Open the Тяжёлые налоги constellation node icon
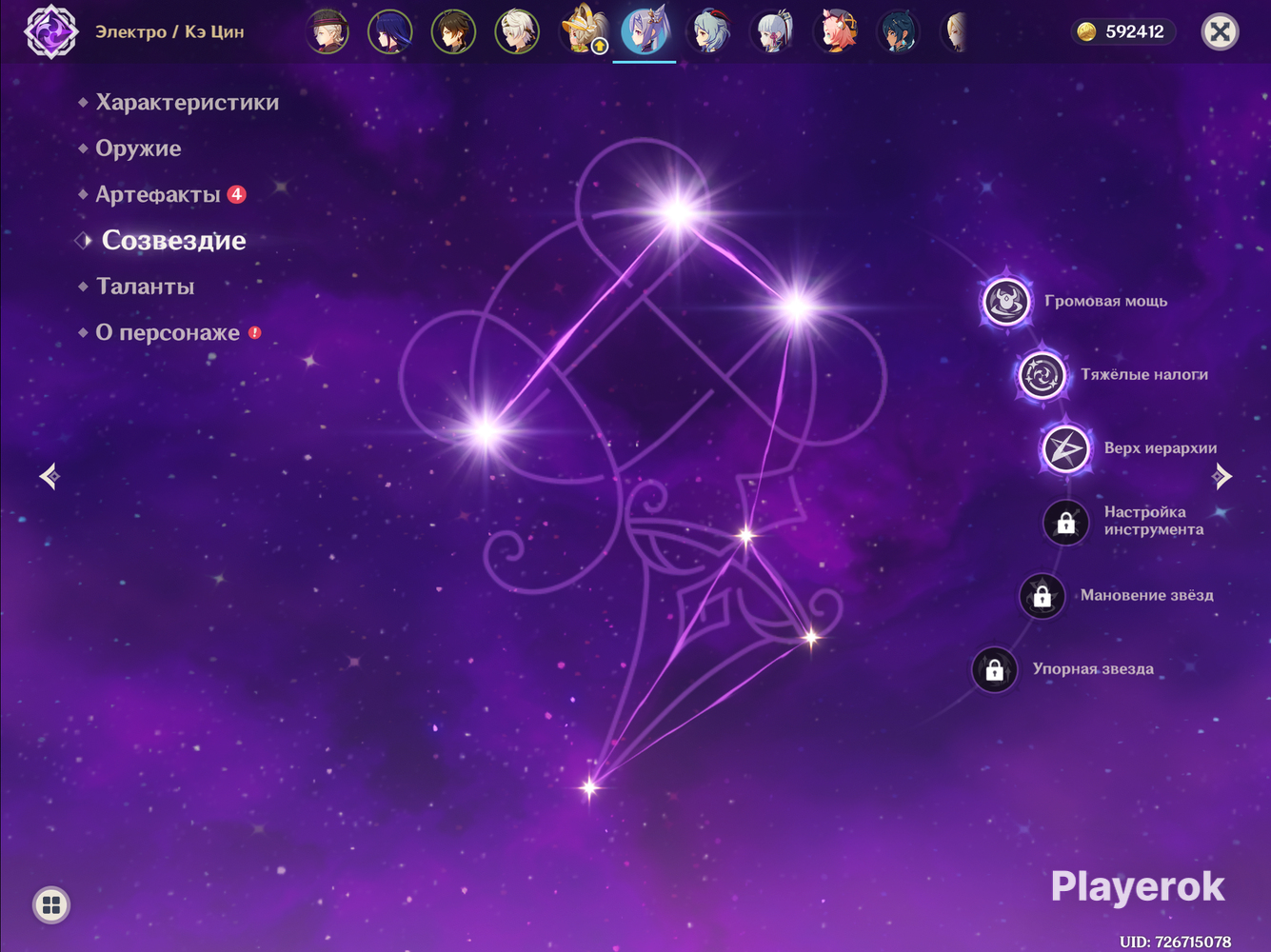Image resolution: width=1271 pixels, height=952 pixels. (1042, 375)
